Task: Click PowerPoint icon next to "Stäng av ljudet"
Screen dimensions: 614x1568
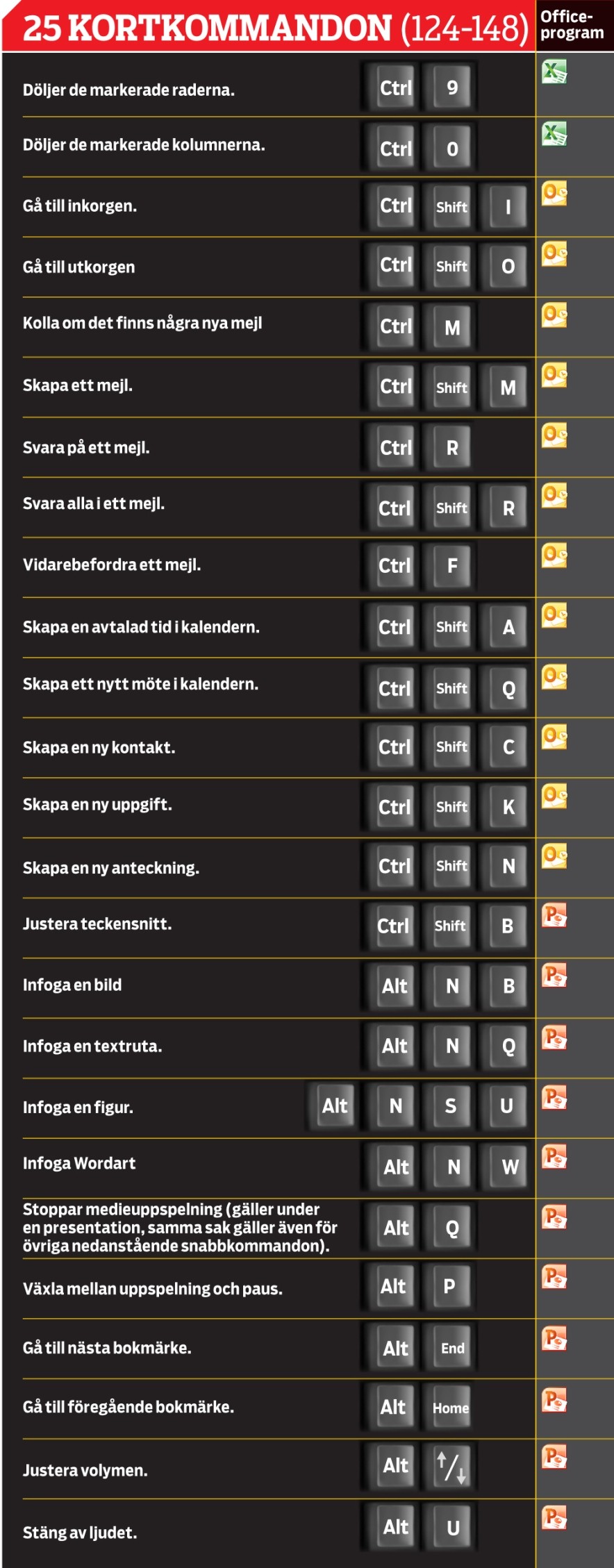Action: click(x=554, y=1517)
